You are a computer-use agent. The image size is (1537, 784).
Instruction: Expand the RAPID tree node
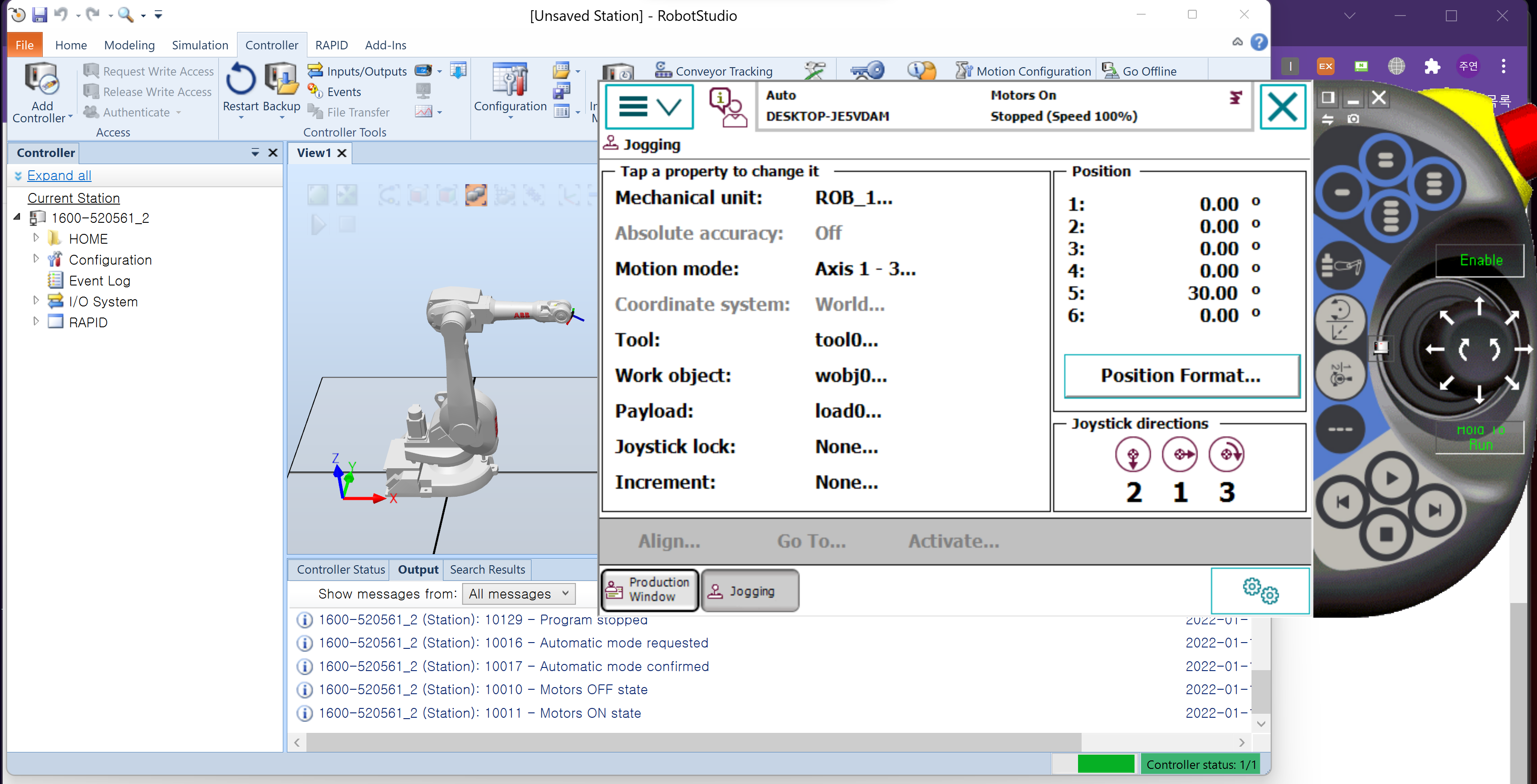point(36,321)
